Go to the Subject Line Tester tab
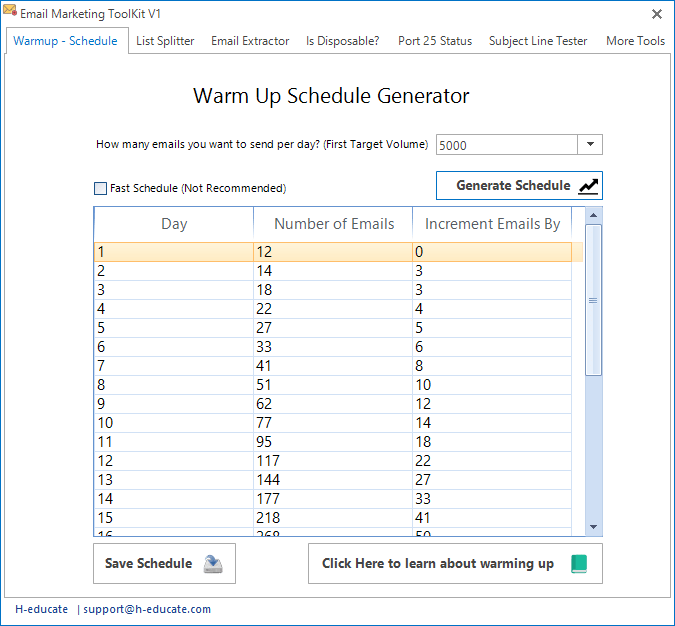 pos(538,41)
